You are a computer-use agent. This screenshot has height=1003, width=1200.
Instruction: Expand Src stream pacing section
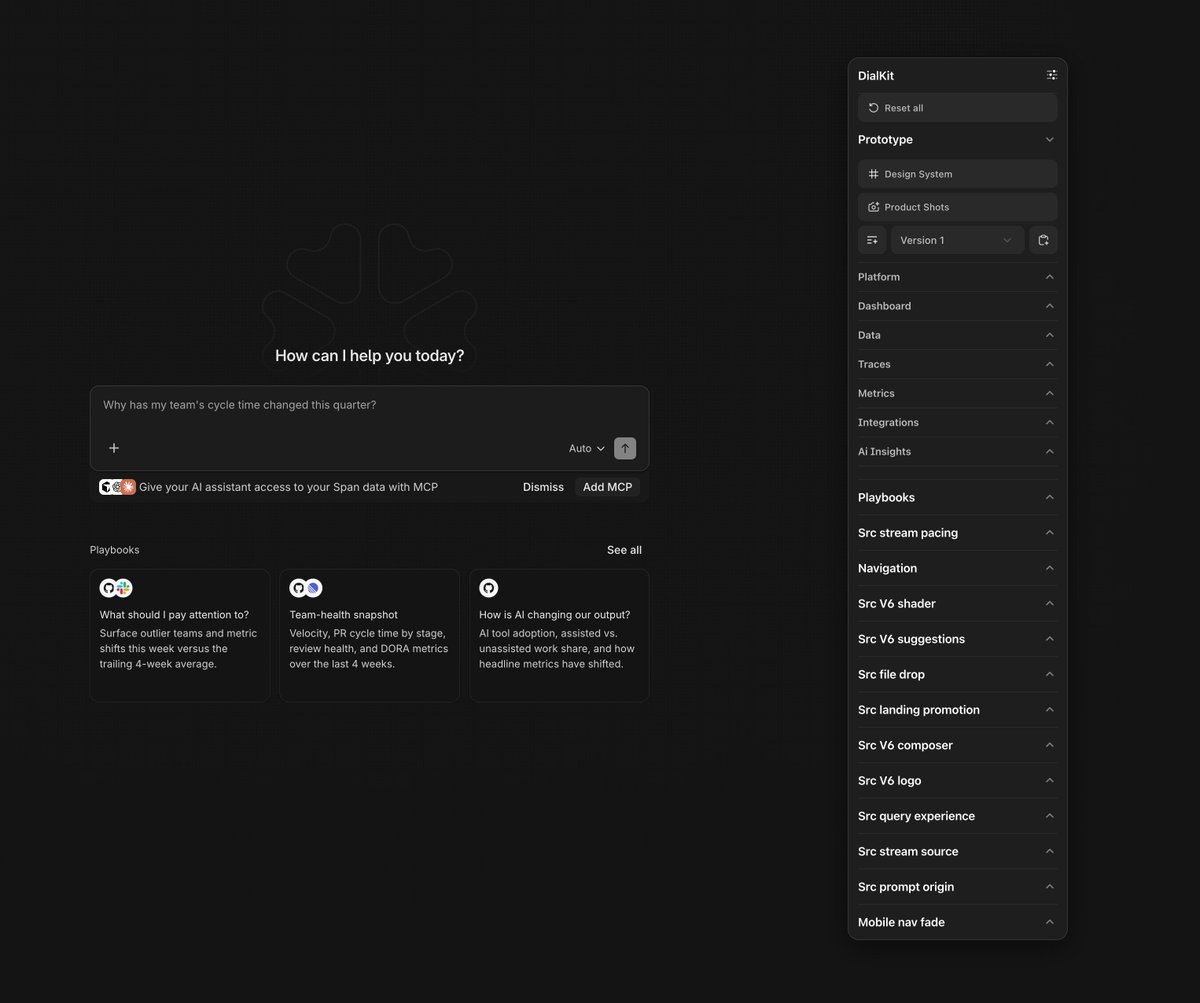click(x=957, y=533)
